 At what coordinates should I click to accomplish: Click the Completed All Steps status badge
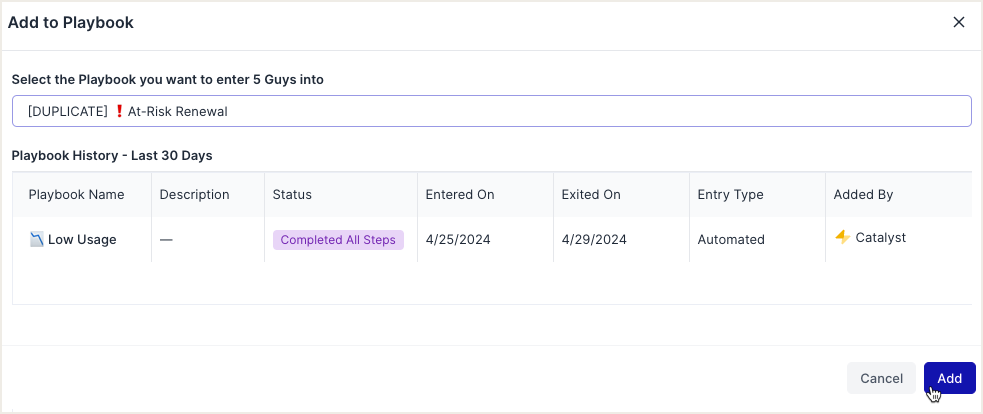tap(338, 240)
